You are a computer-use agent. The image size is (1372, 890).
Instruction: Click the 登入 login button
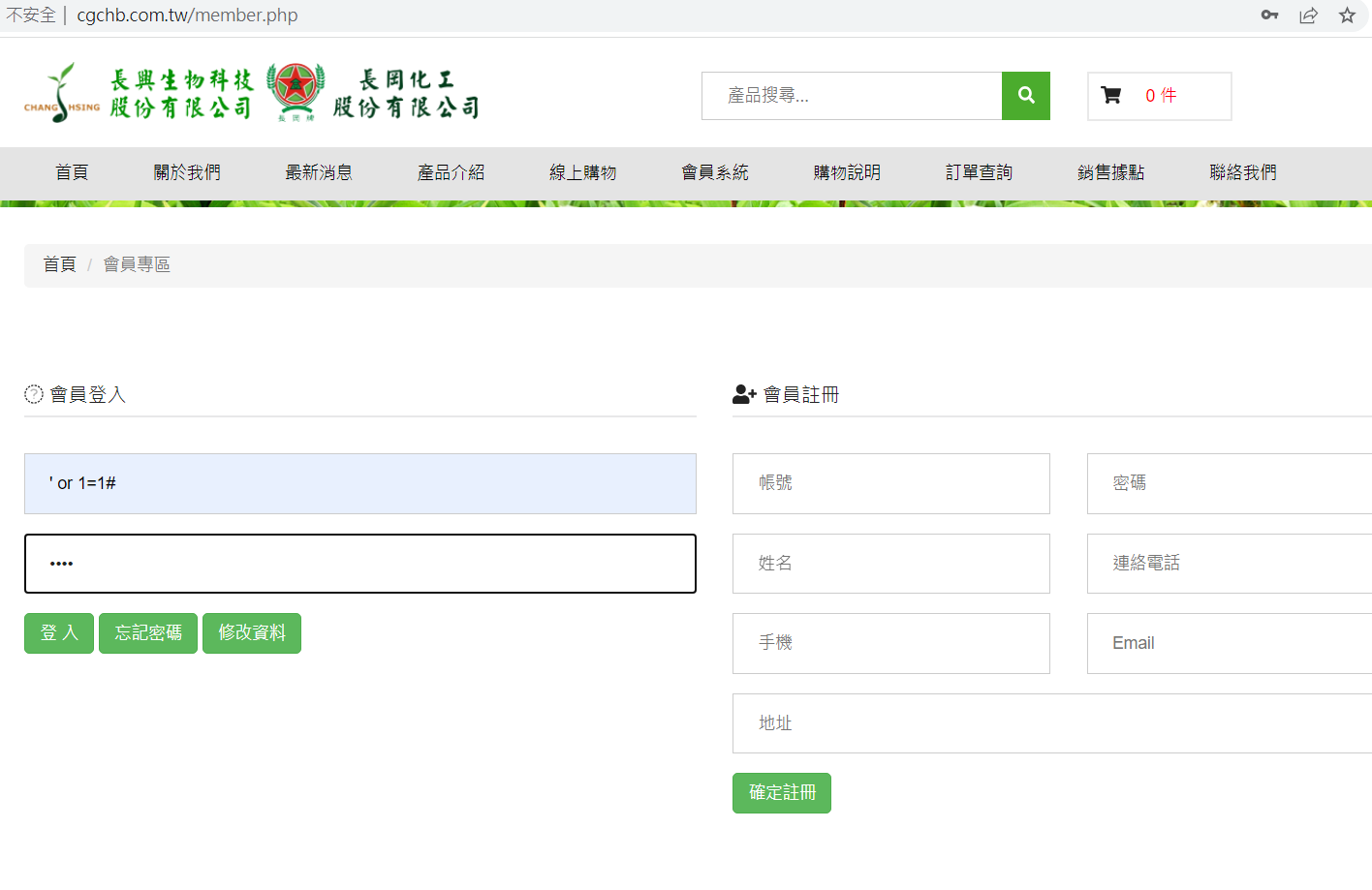click(59, 633)
